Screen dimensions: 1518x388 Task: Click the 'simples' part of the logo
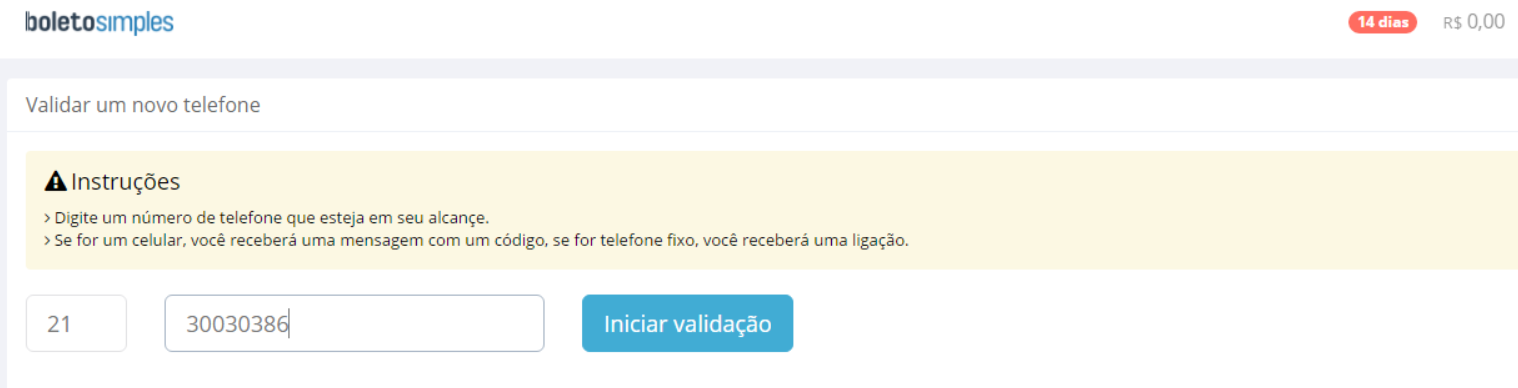tap(134, 23)
